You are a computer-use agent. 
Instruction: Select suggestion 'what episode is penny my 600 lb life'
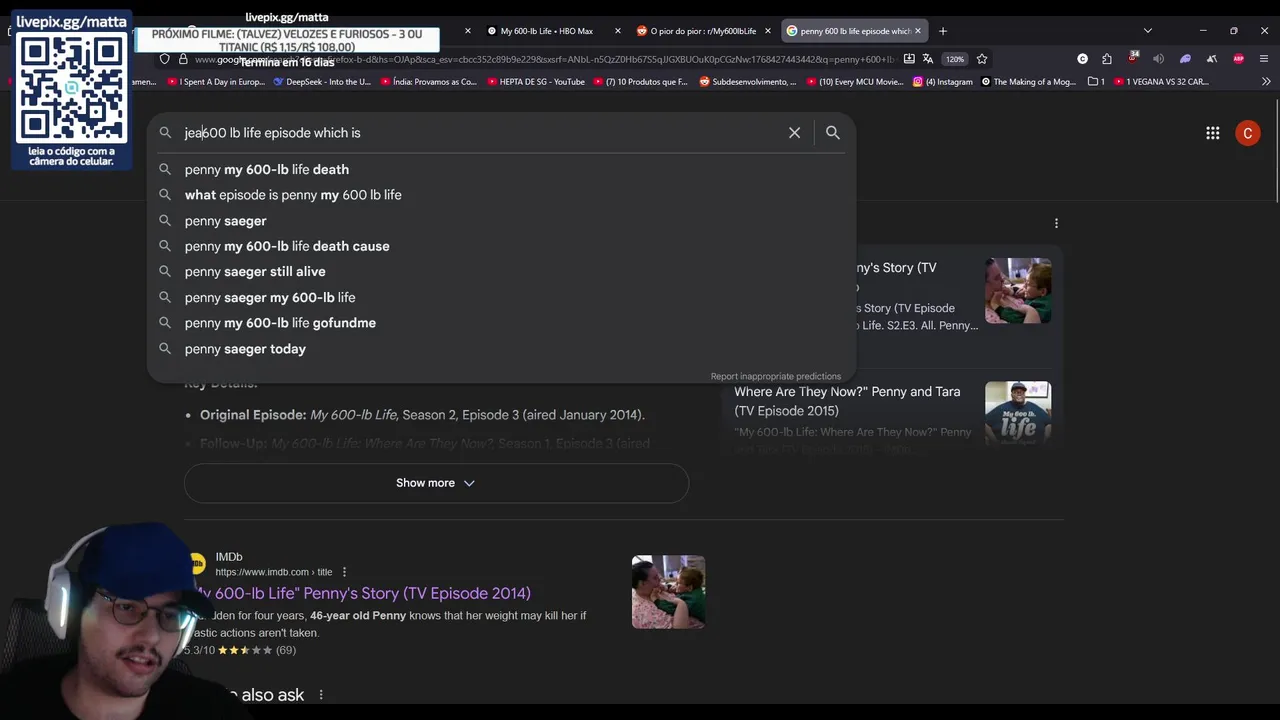pos(501,195)
